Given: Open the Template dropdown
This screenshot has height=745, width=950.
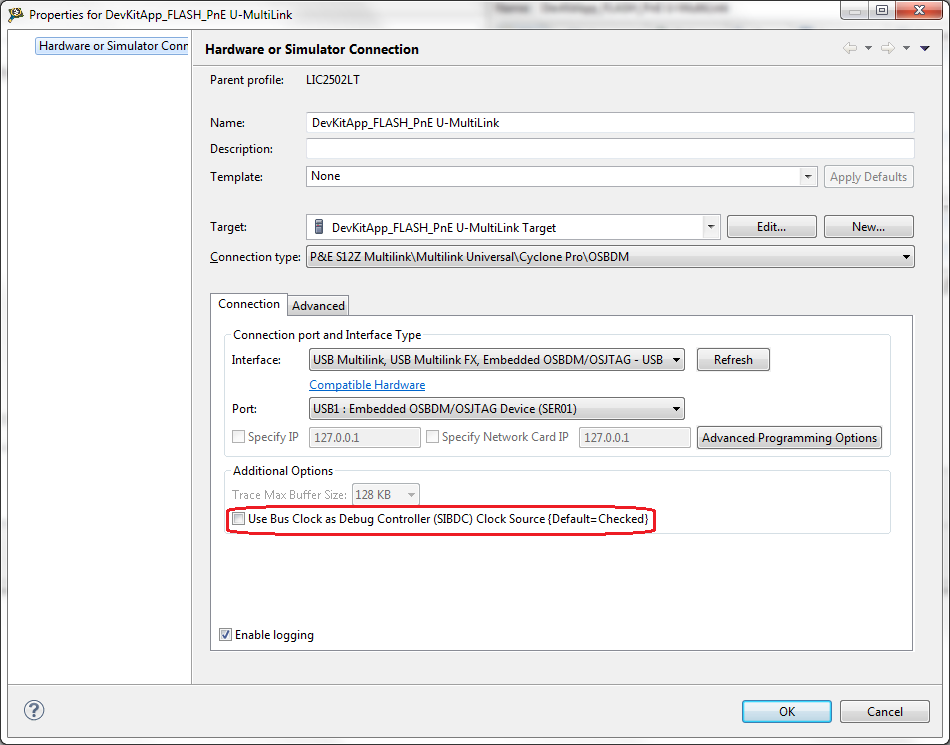Looking at the screenshot, I should click(x=808, y=176).
